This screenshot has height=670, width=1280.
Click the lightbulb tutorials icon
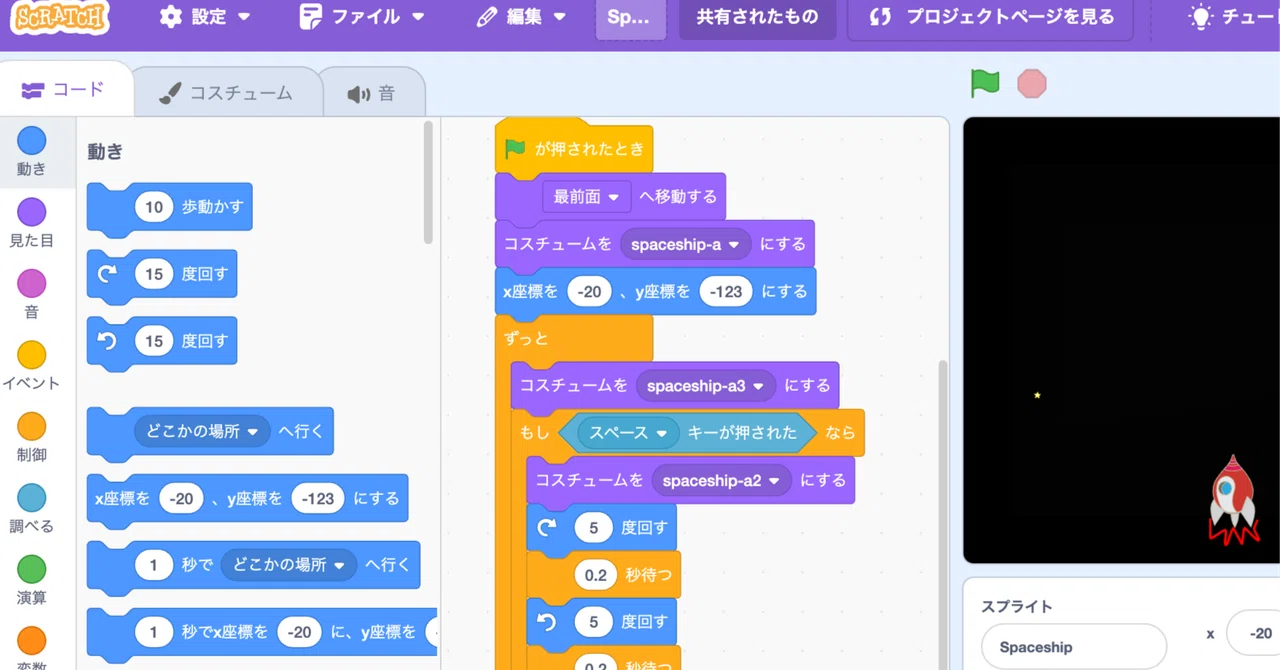[x=1199, y=17]
